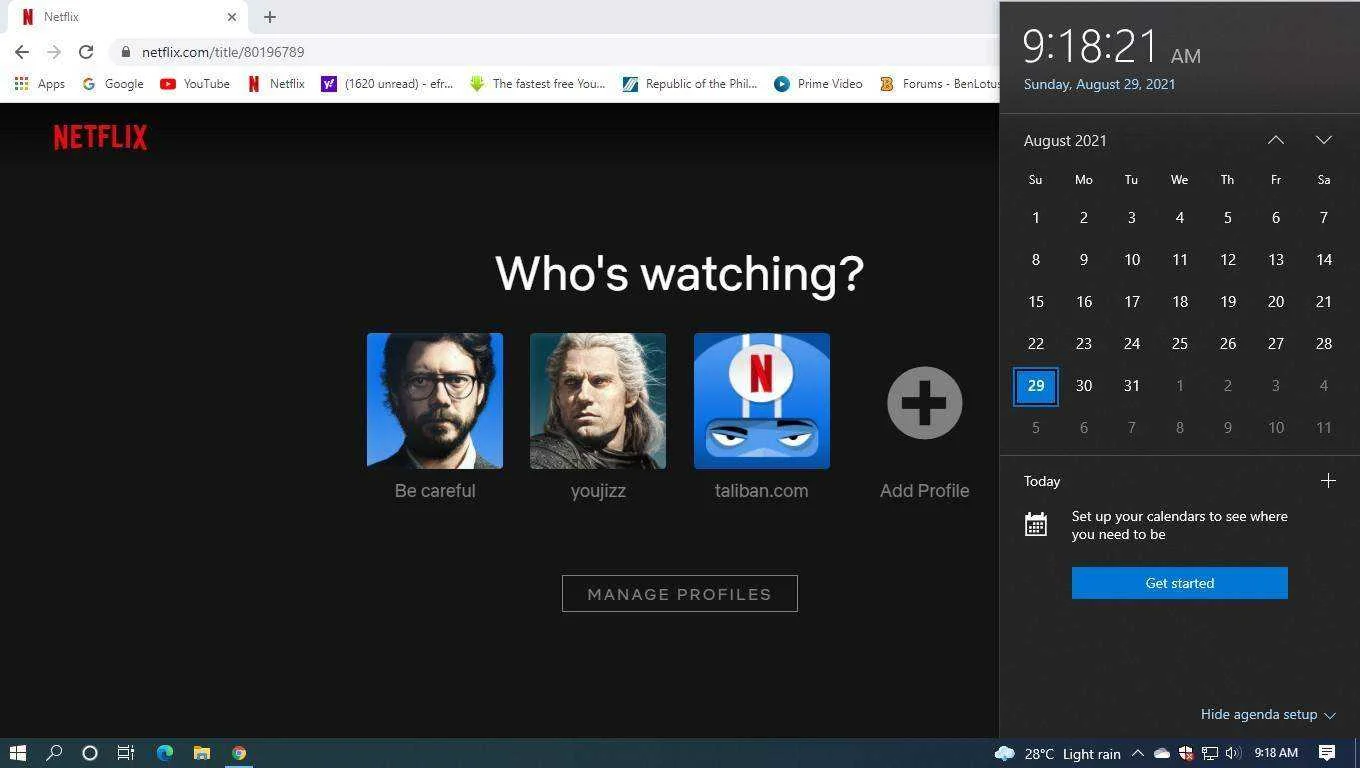Click the Get started button
This screenshot has height=768, width=1360.
[x=1180, y=583]
